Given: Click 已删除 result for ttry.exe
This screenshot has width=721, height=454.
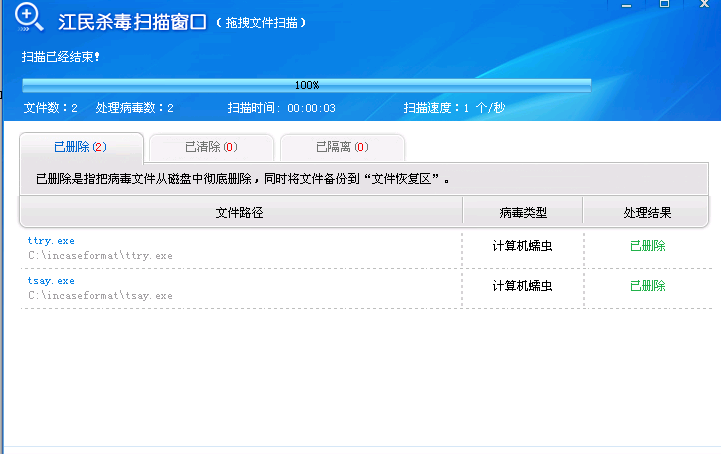Looking at the screenshot, I should tap(647, 246).
